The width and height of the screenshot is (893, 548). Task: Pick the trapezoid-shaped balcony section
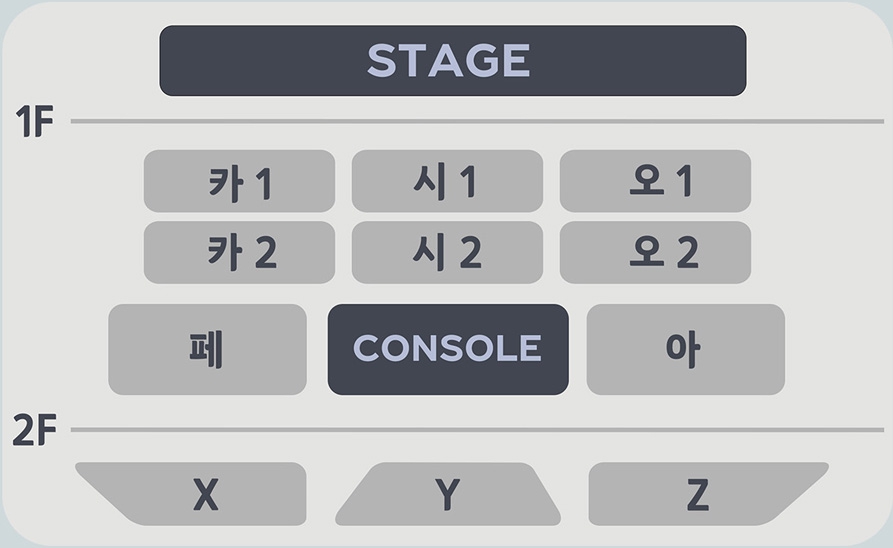448,494
